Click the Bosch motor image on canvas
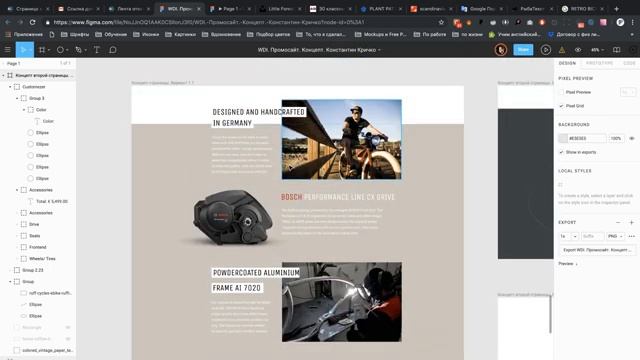Image resolution: width=640 pixels, height=360 pixels. click(232, 218)
